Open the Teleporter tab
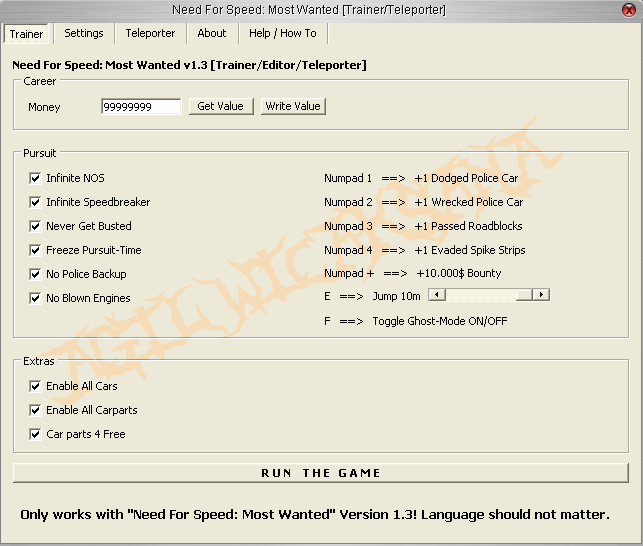 click(x=150, y=33)
